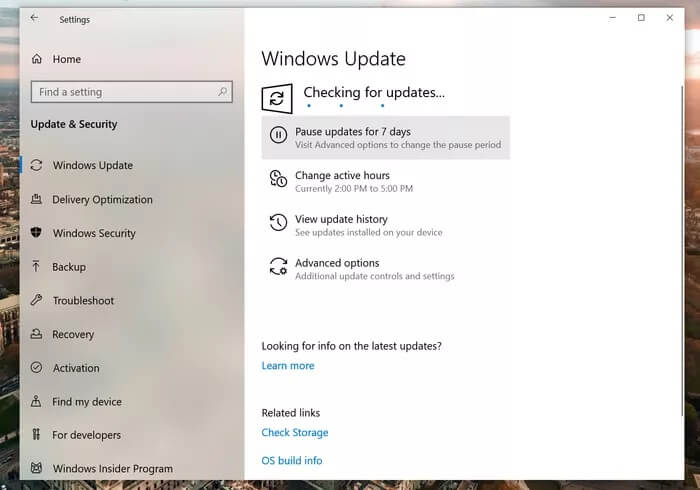Image resolution: width=700 pixels, height=490 pixels.
Task: Click 'Looking for info on the latest updates?' text
Action: coord(351,346)
